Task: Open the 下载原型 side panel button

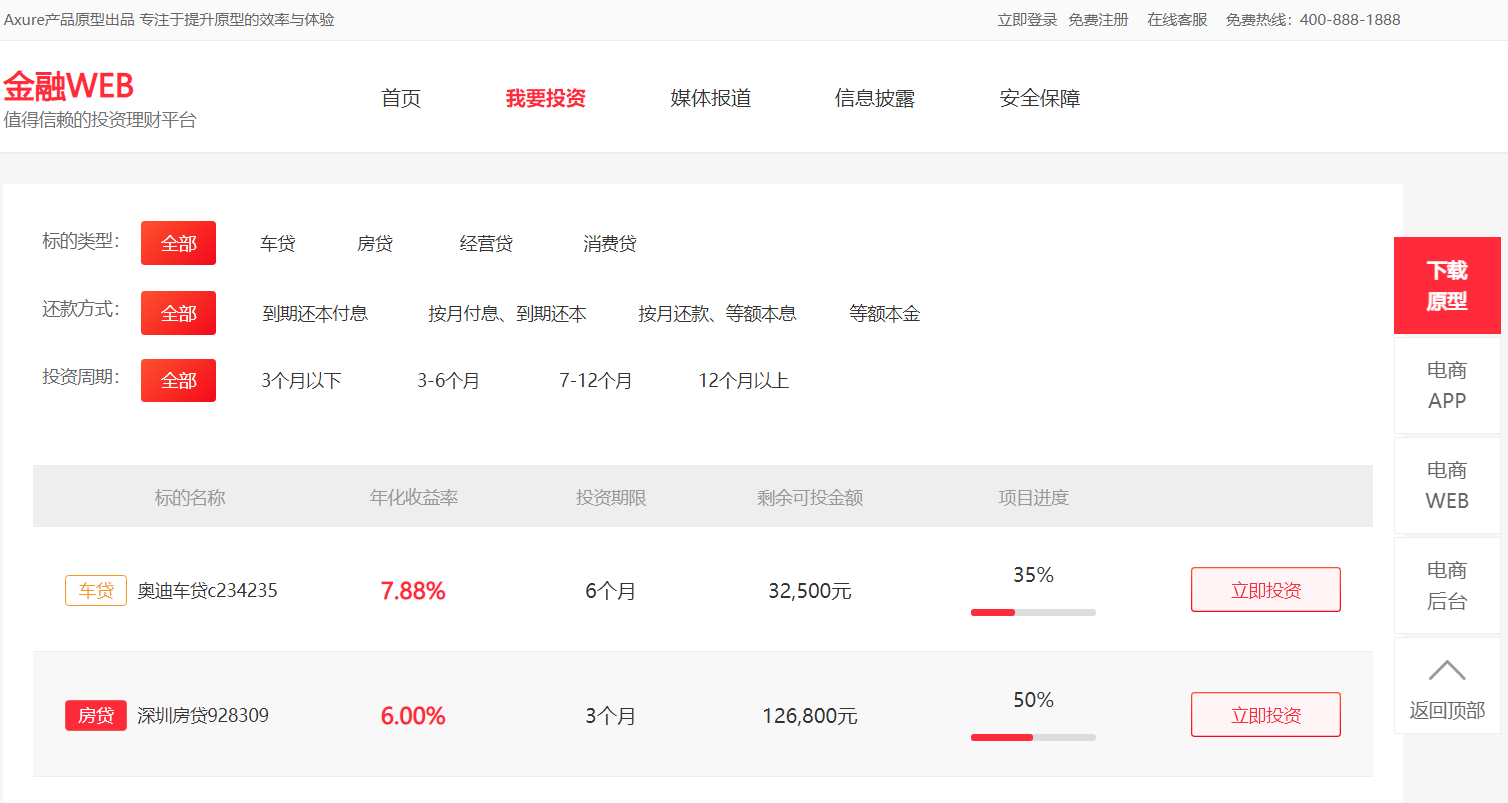Action: 1447,285
